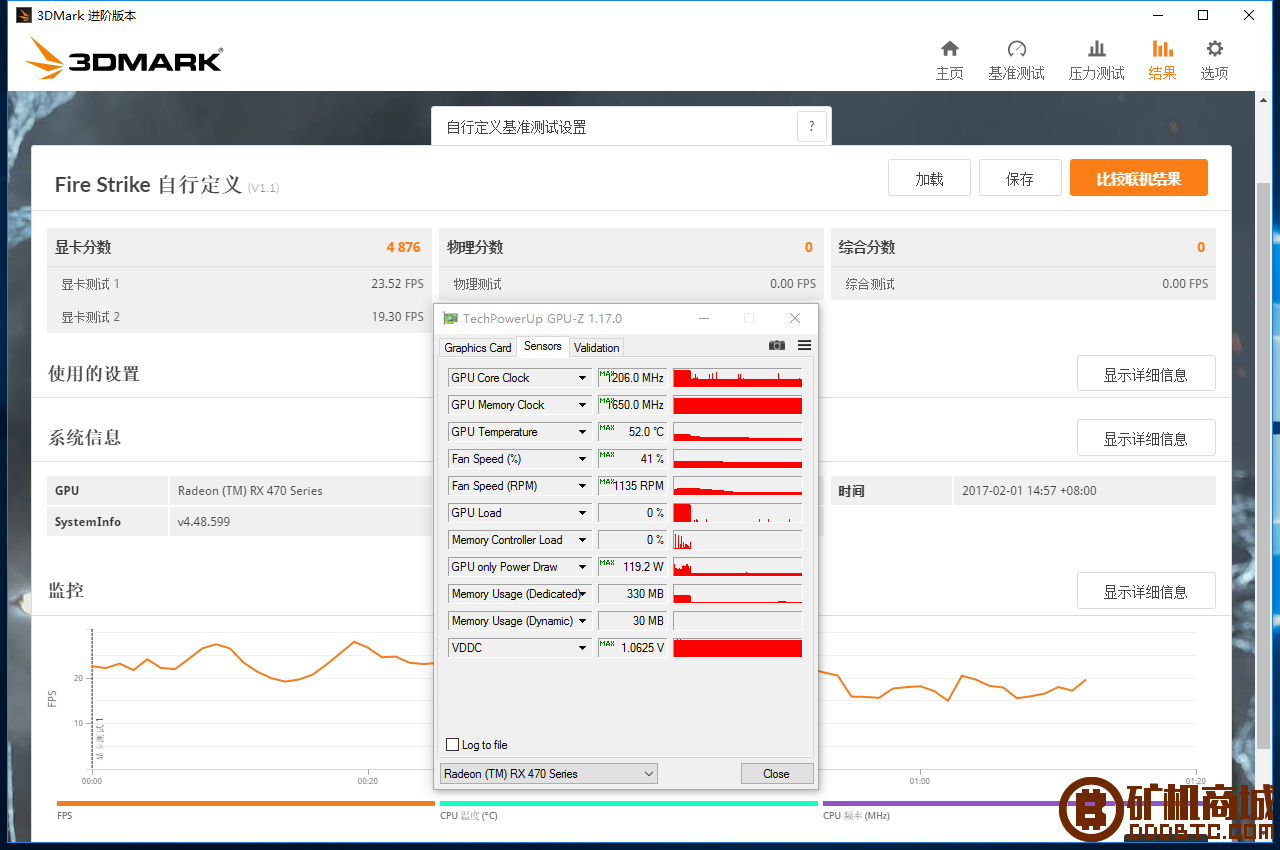Click the GPU-Z title bar app icon
The width and height of the screenshot is (1280, 850).
tap(450, 318)
